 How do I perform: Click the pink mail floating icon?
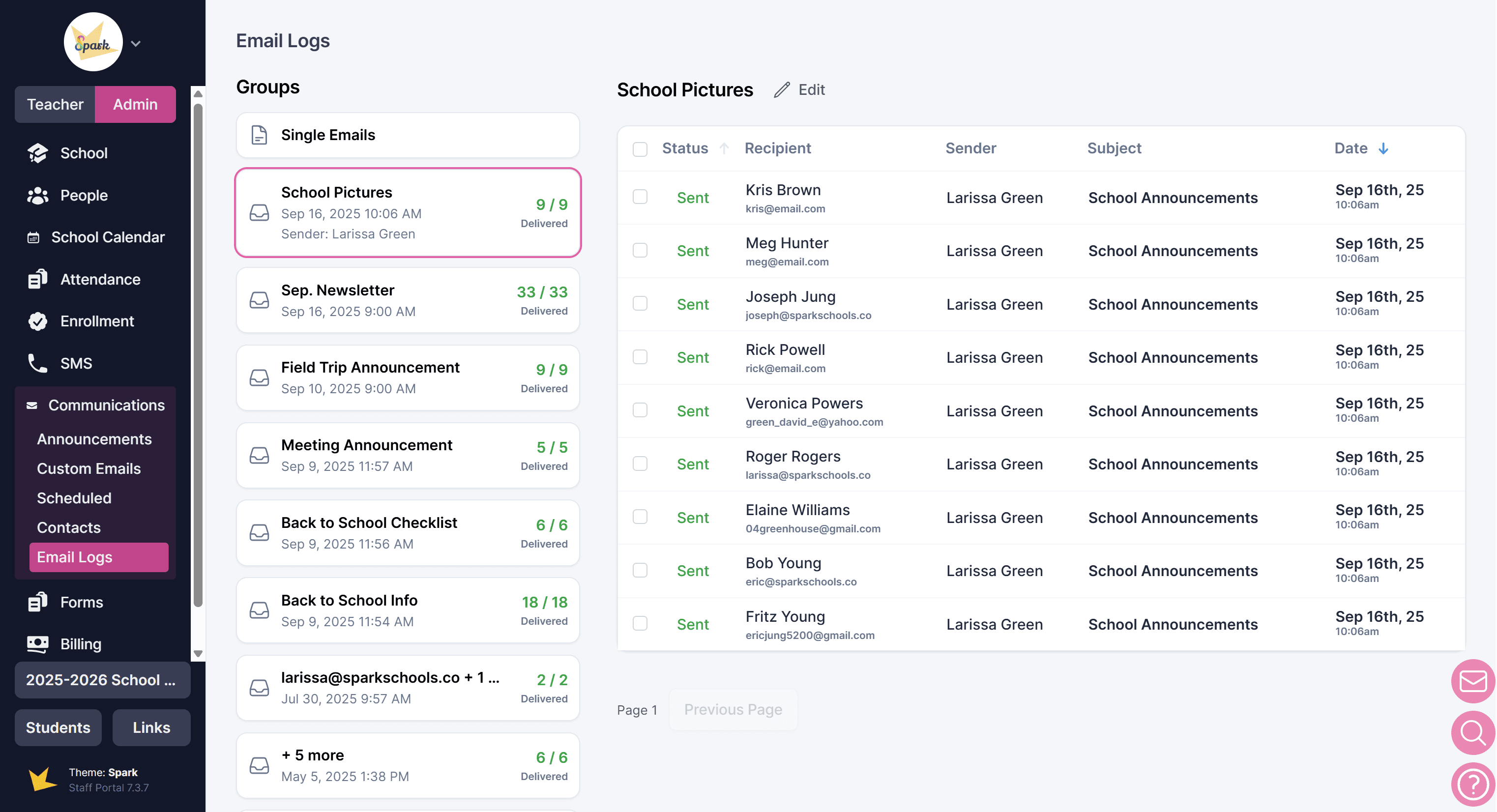coord(1472,681)
